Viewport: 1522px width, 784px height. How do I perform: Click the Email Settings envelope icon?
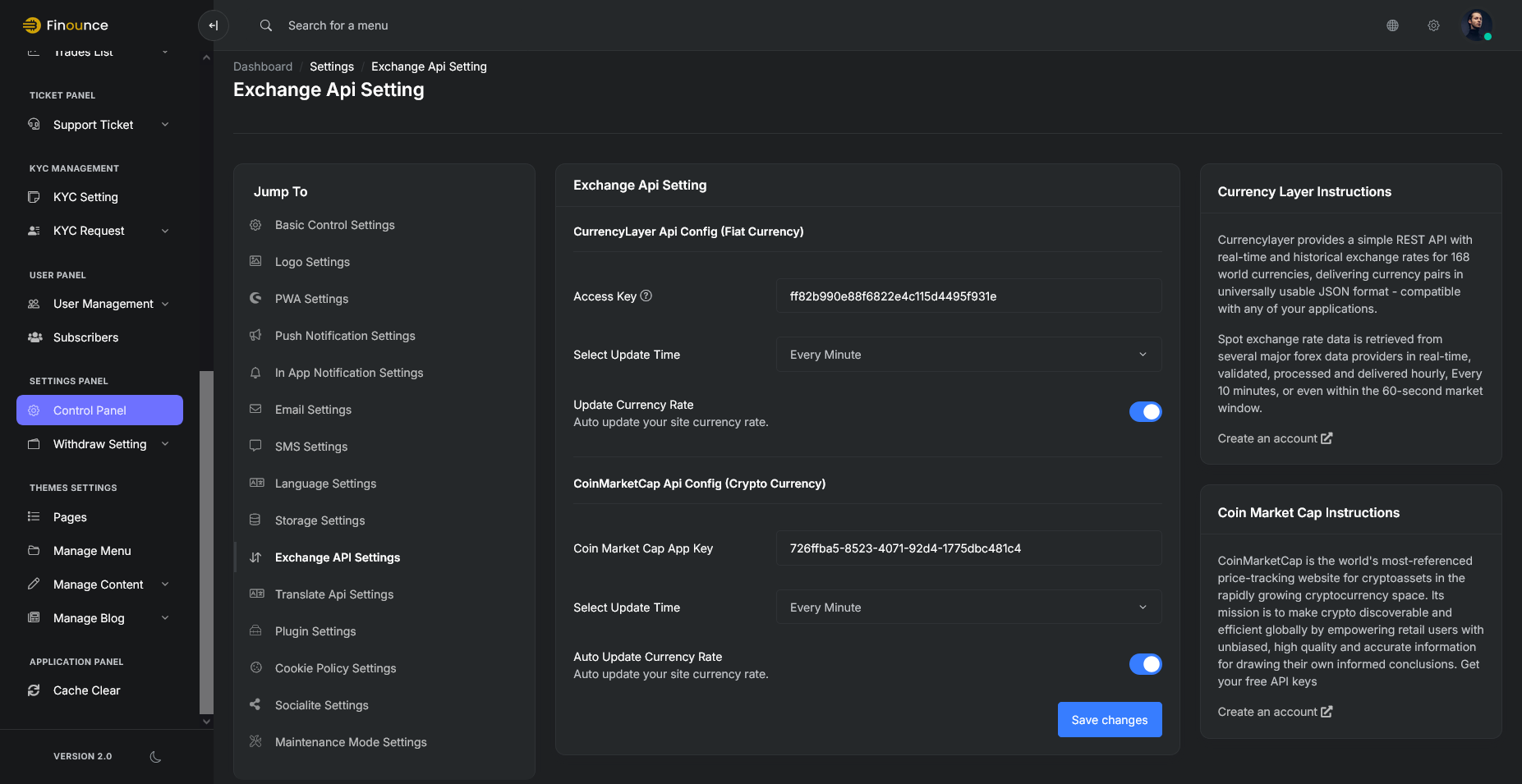pos(255,409)
